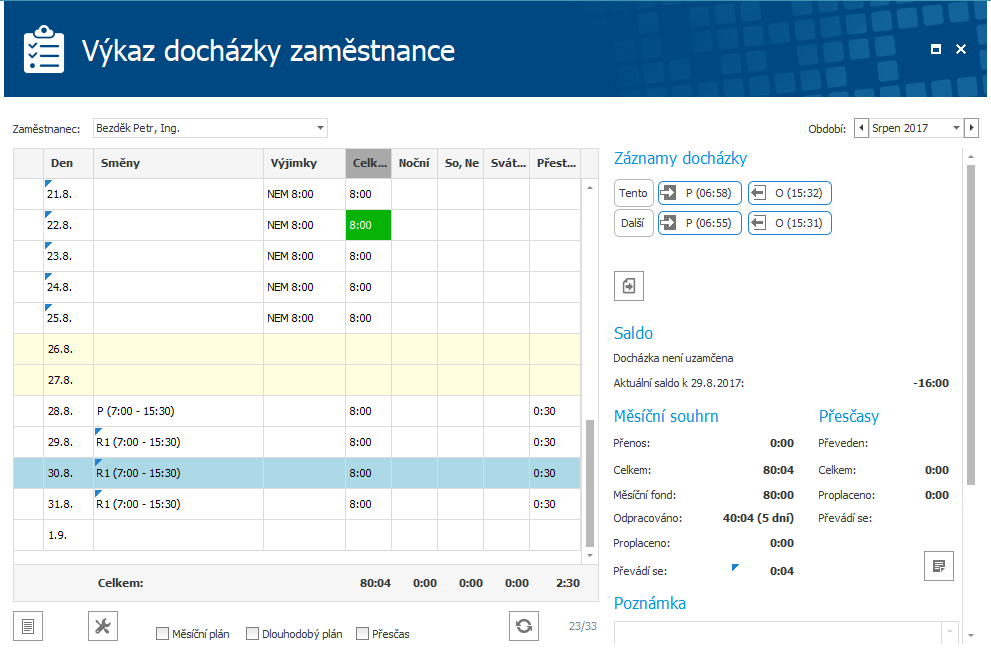Click the import document icon under attendance records
The width and height of the screenshot is (991, 658).
point(629,286)
